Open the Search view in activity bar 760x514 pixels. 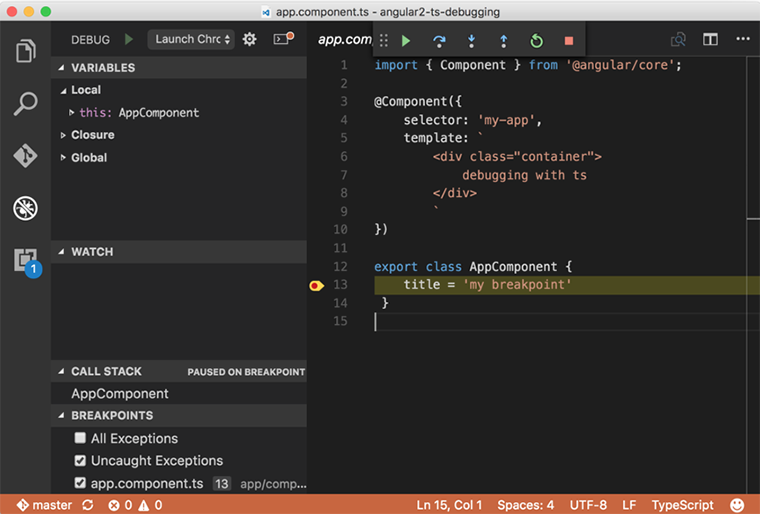25,103
